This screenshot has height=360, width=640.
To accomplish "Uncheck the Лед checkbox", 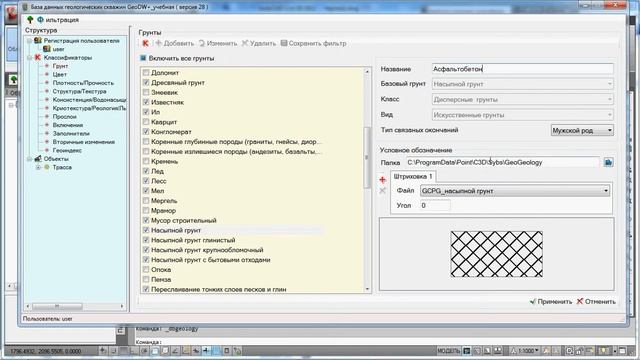I will point(146,171).
